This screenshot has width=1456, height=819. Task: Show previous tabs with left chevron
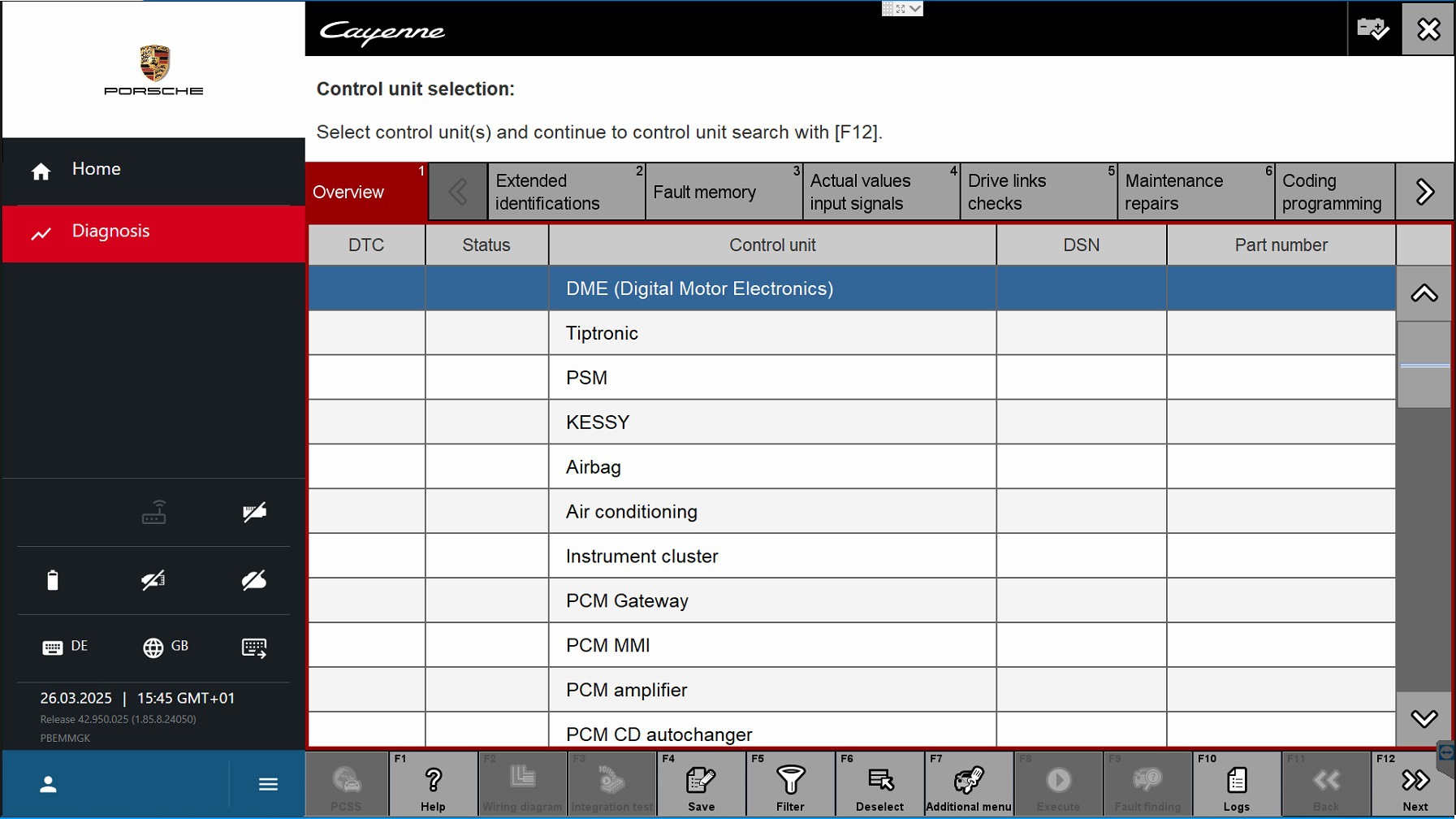coord(458,192)
